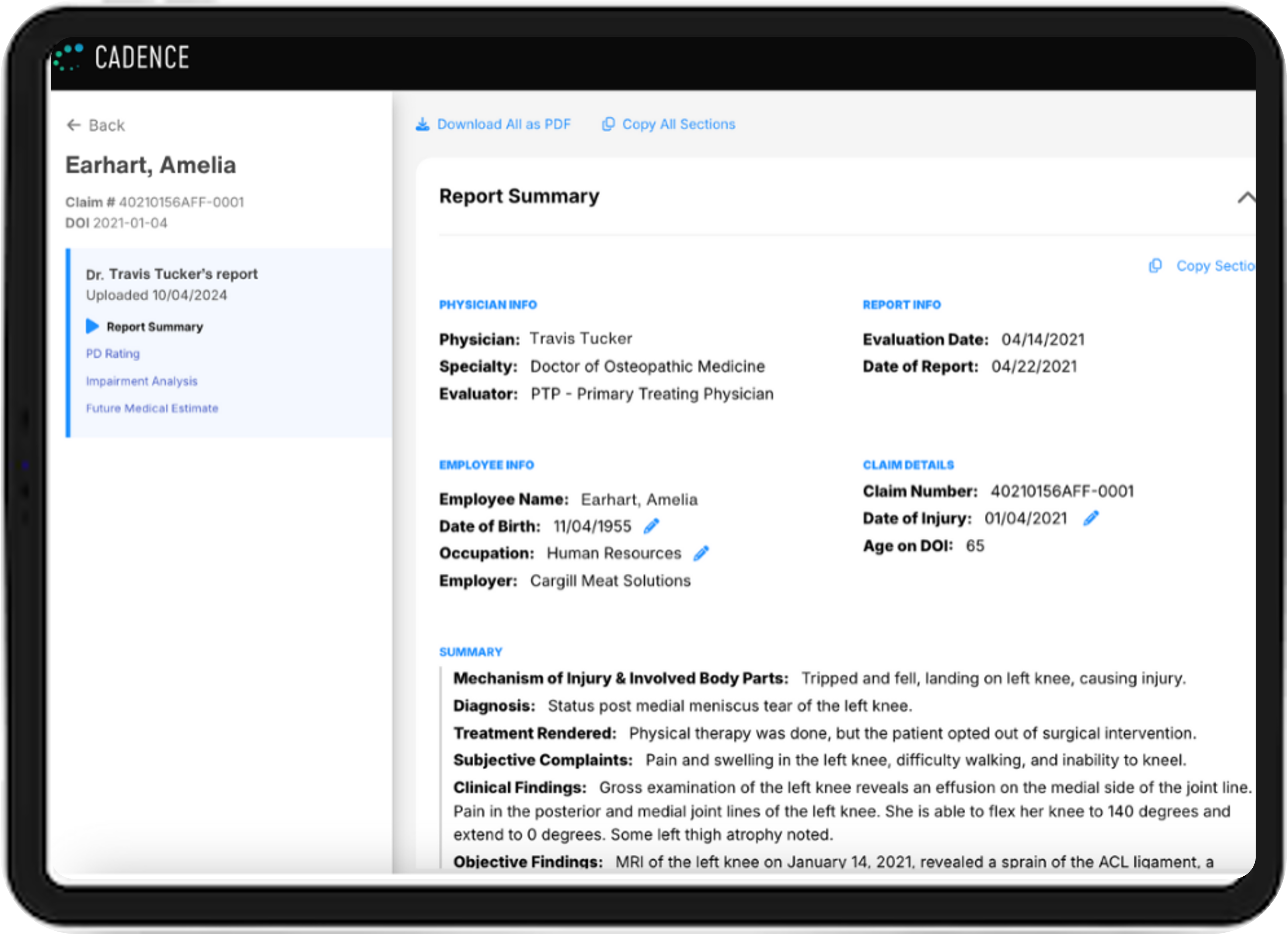Image resolution: width=1288 pixels, height=934 pixels.
Task: Click the Cadence logo icon
Action: [68, 57]
